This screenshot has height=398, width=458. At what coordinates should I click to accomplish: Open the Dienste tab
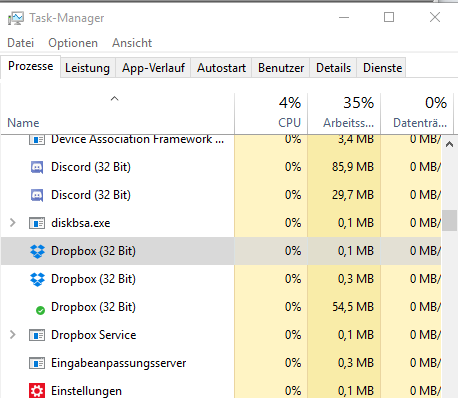click(x=382, y=68)
